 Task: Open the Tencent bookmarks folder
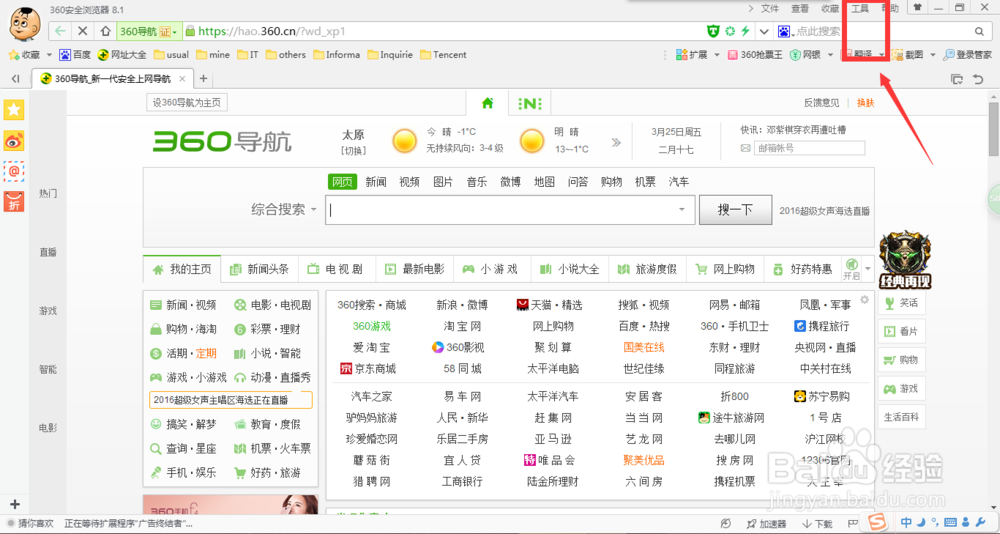coord(443,55)
